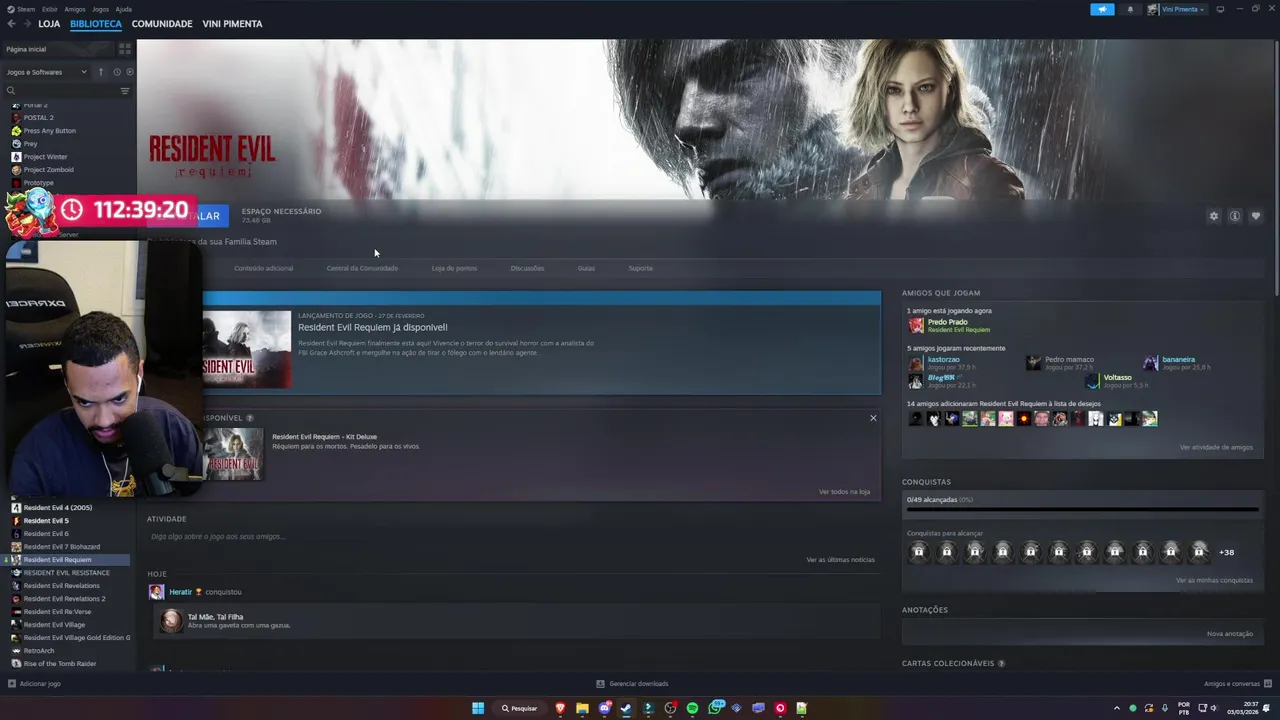Viewport: 1280px width, 720px height.
Task: Click bananeira friend avatar
Action: pos(1151,363)
